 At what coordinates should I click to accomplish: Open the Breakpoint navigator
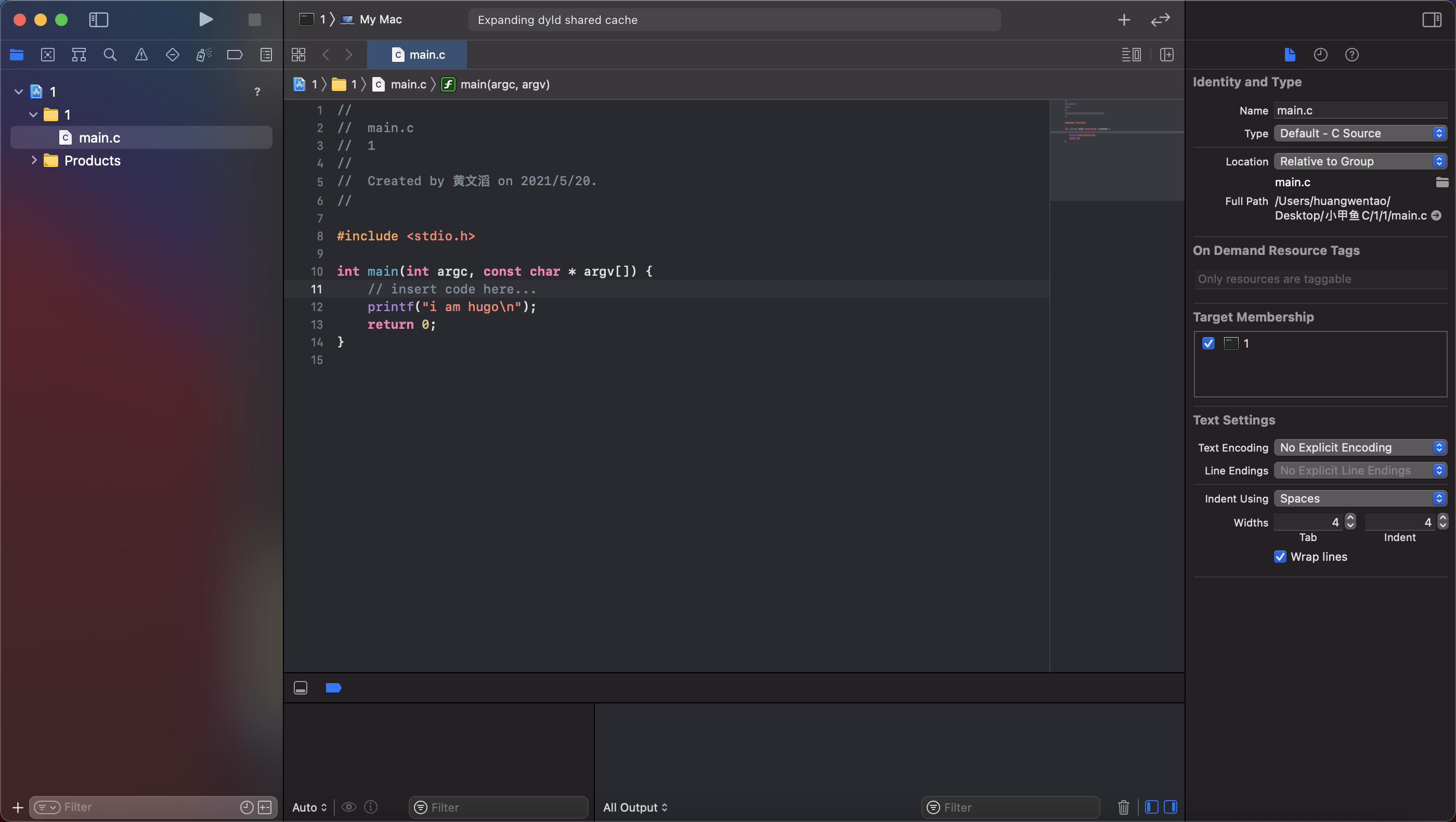[x=235, y=55]
